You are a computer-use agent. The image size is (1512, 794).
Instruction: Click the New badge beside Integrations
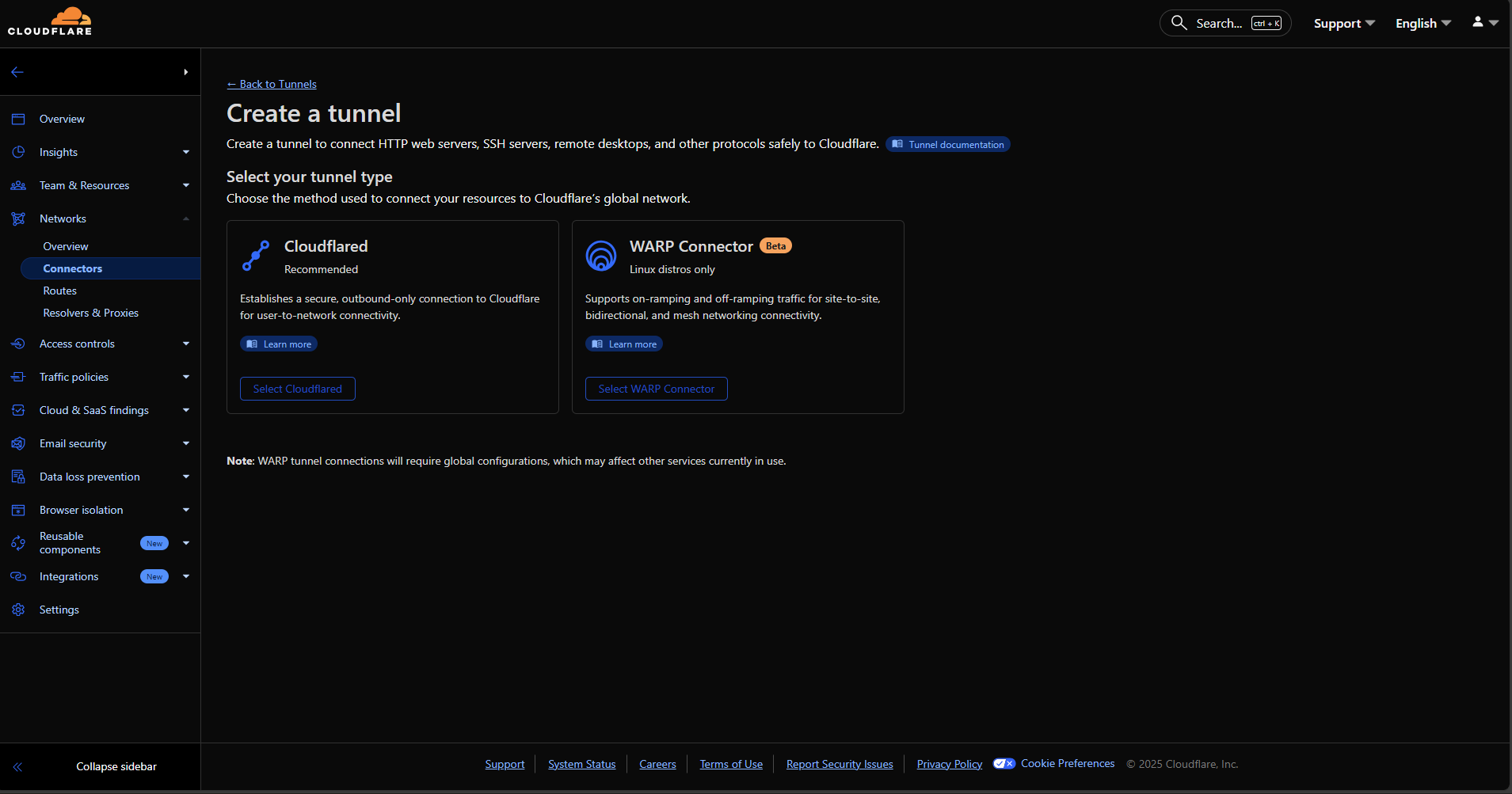154,576
